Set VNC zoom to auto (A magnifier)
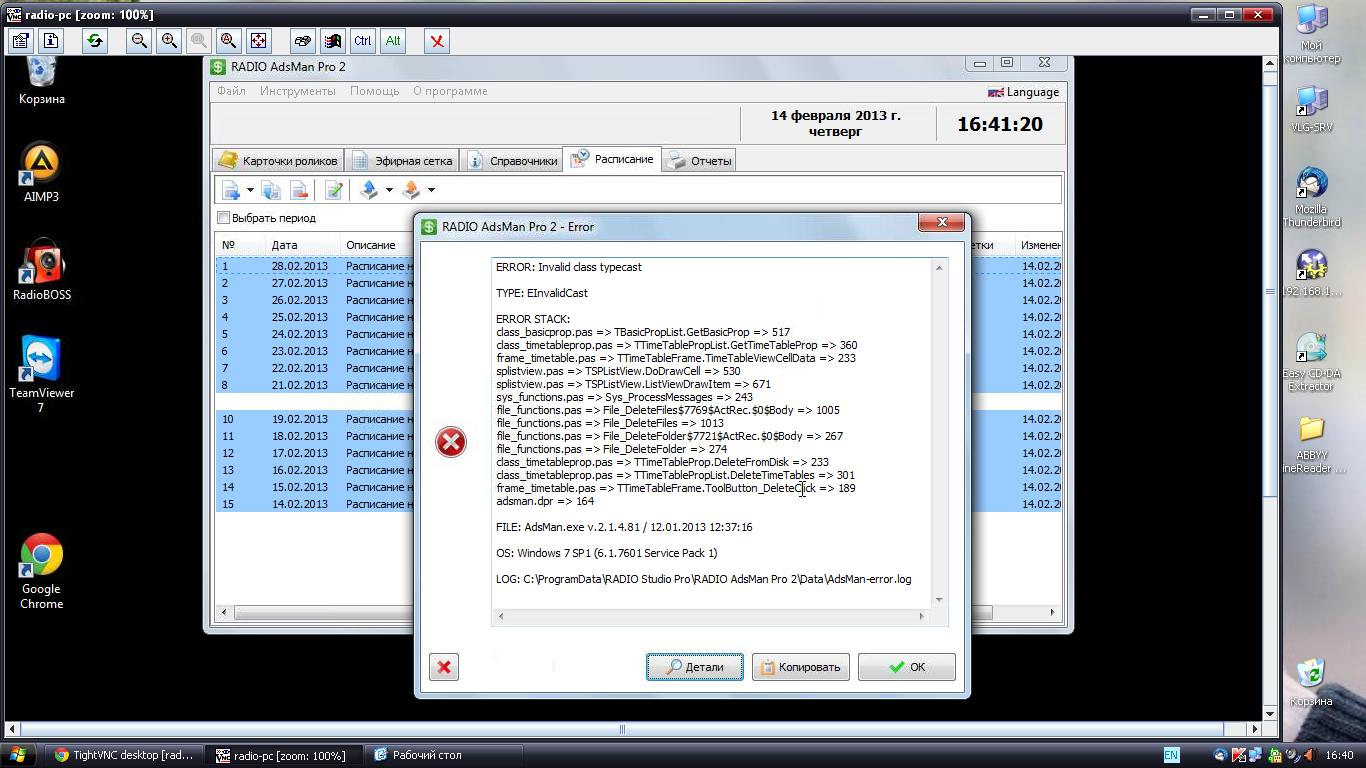Screen dimensions: 1366x768 click(229, 41)
